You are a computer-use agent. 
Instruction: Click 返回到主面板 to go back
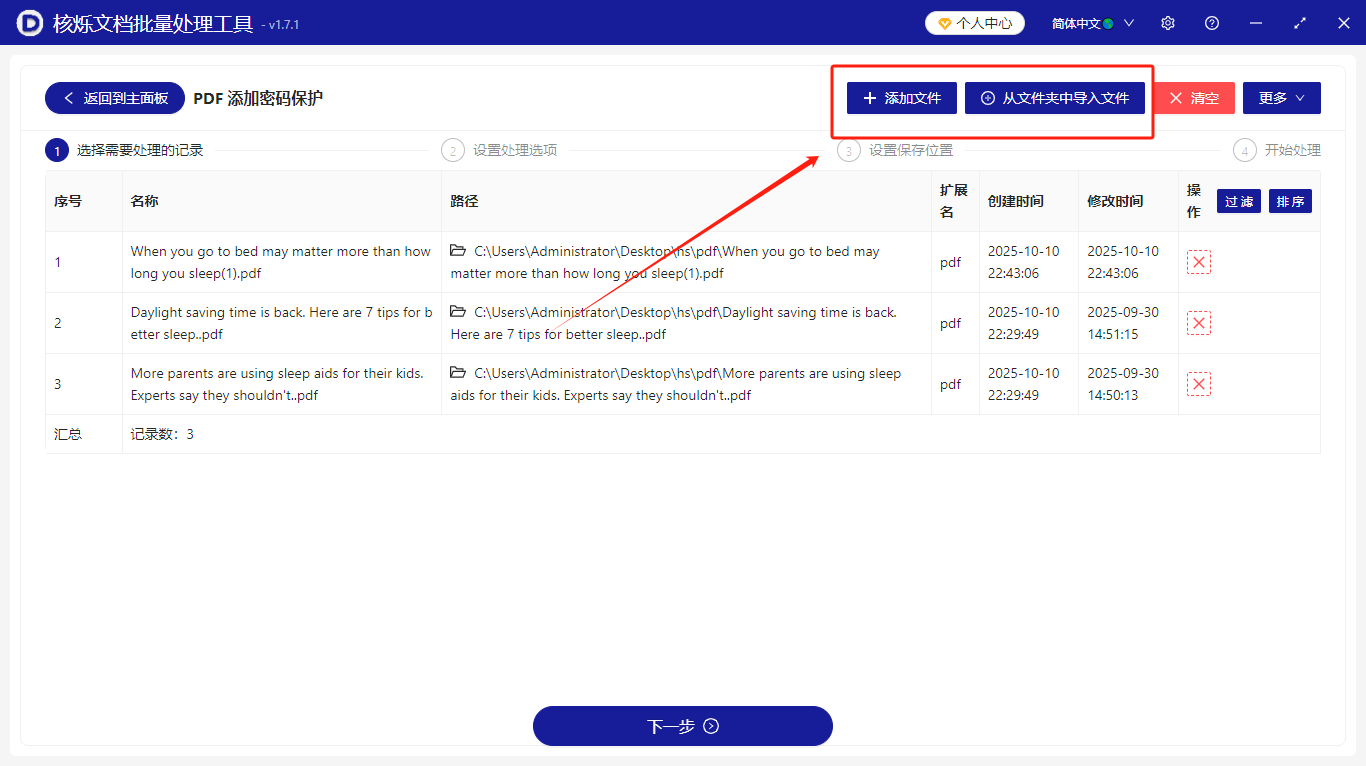pyautogui.click(x=114, y=97)
